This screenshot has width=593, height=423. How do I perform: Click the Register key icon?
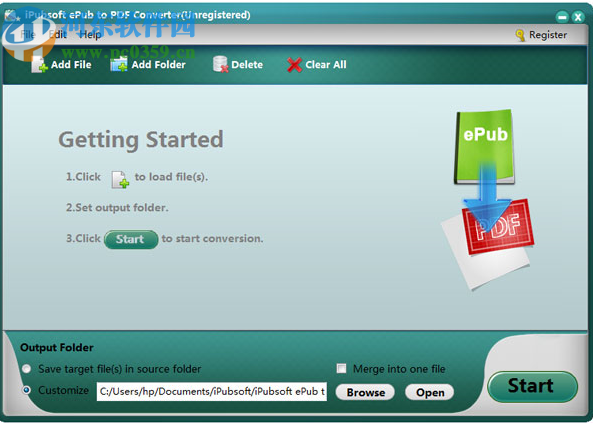tap(520, 35)
